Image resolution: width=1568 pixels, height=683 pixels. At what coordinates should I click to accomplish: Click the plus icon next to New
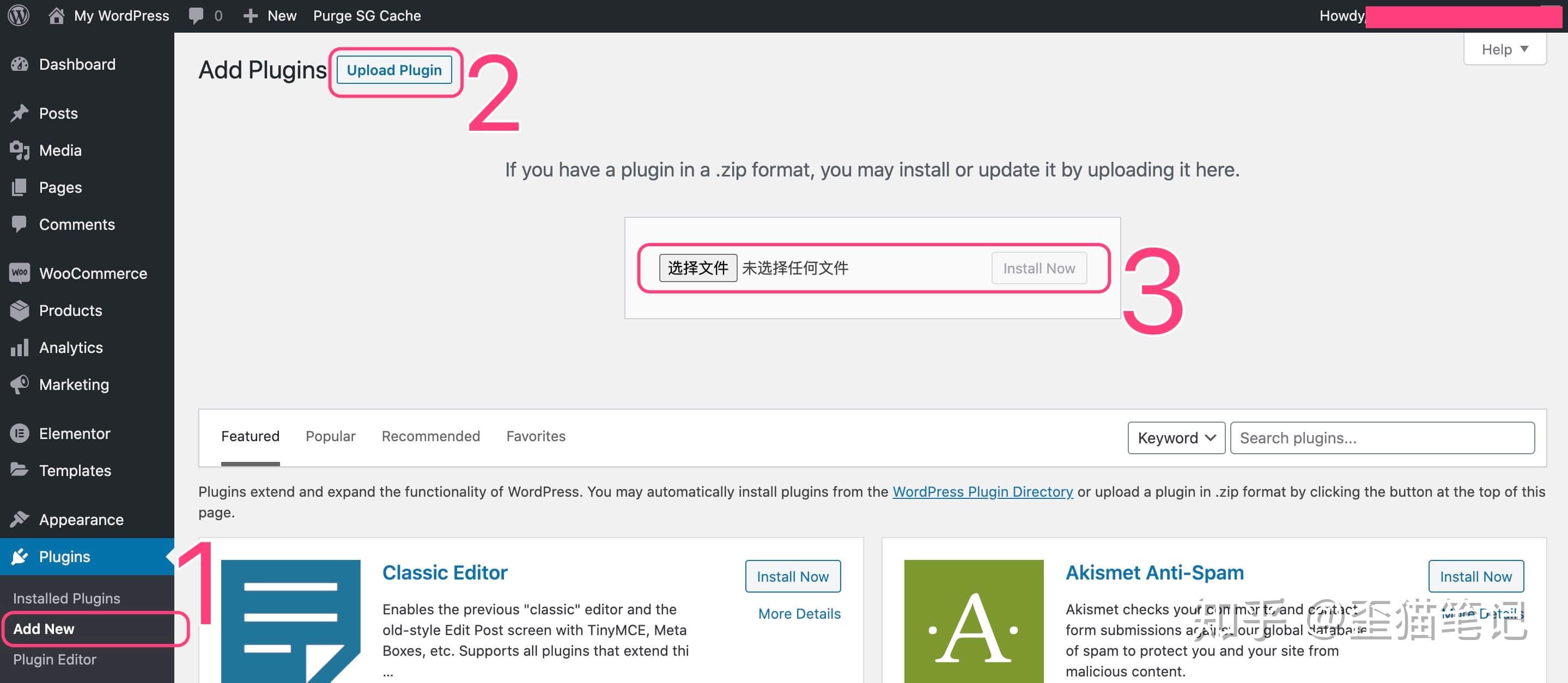250,16
